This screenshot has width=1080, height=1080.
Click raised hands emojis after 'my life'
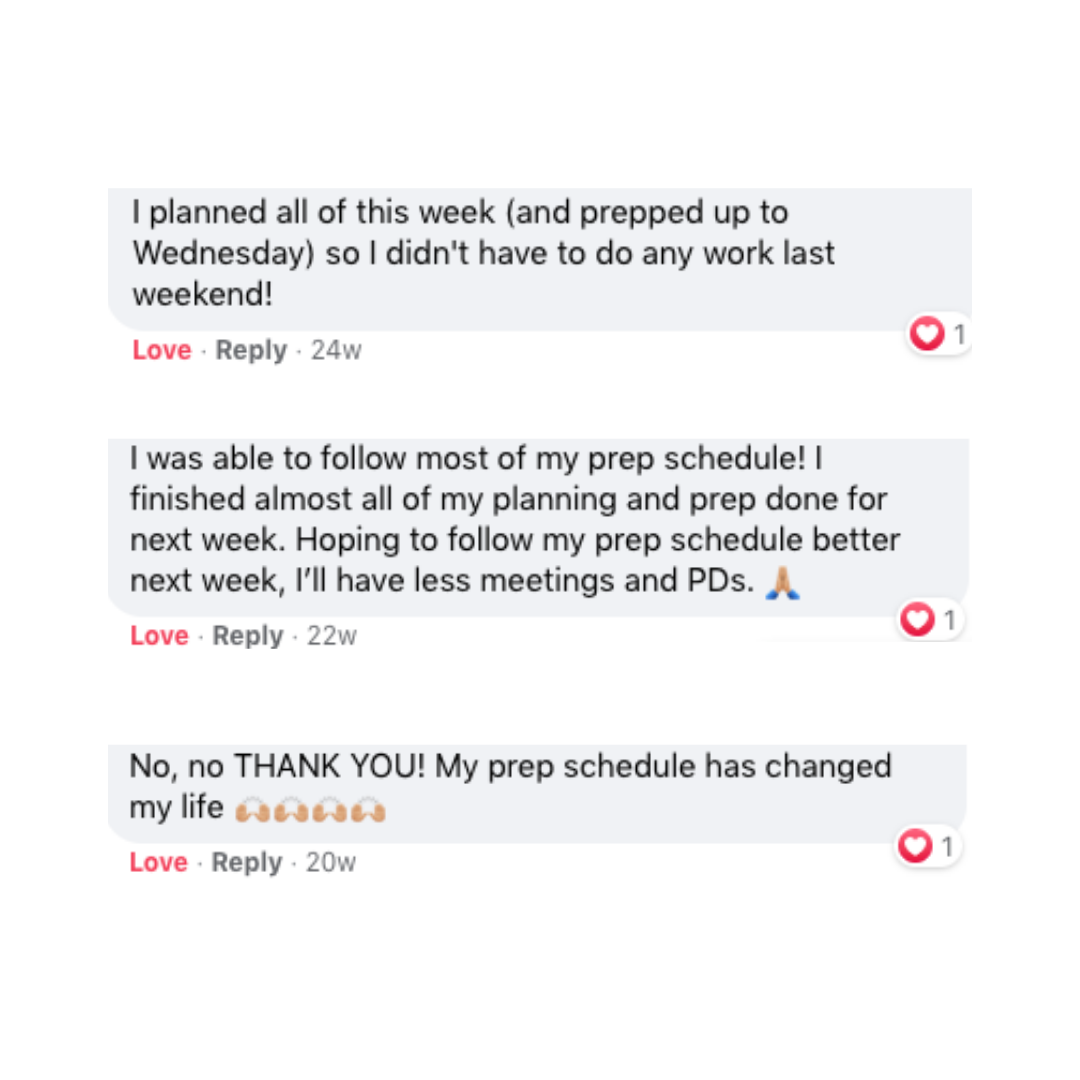310,810
